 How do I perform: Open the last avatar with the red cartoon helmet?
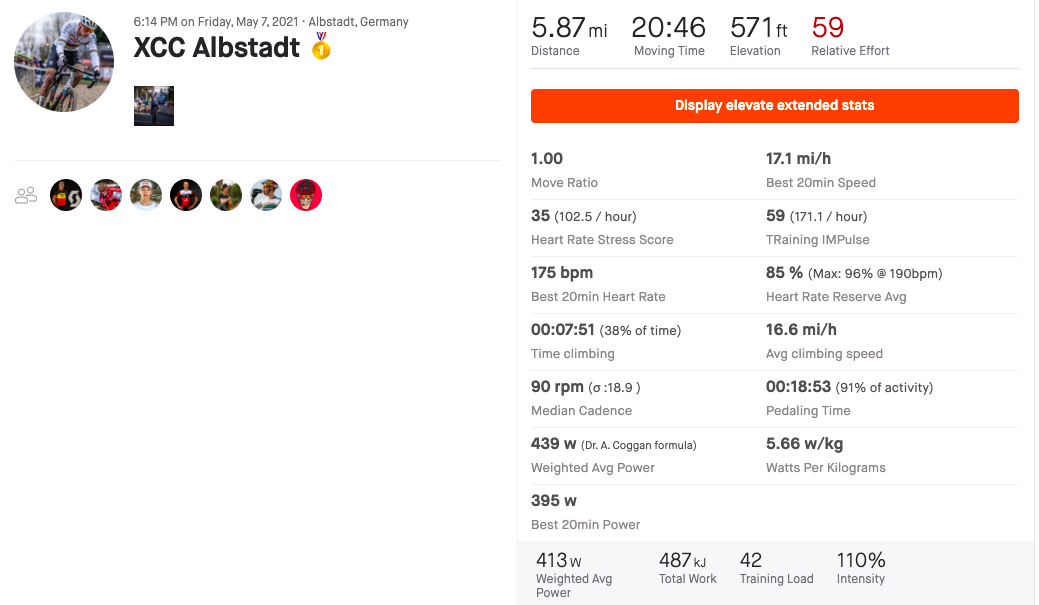pyautogui.click(x=306, y=195)
